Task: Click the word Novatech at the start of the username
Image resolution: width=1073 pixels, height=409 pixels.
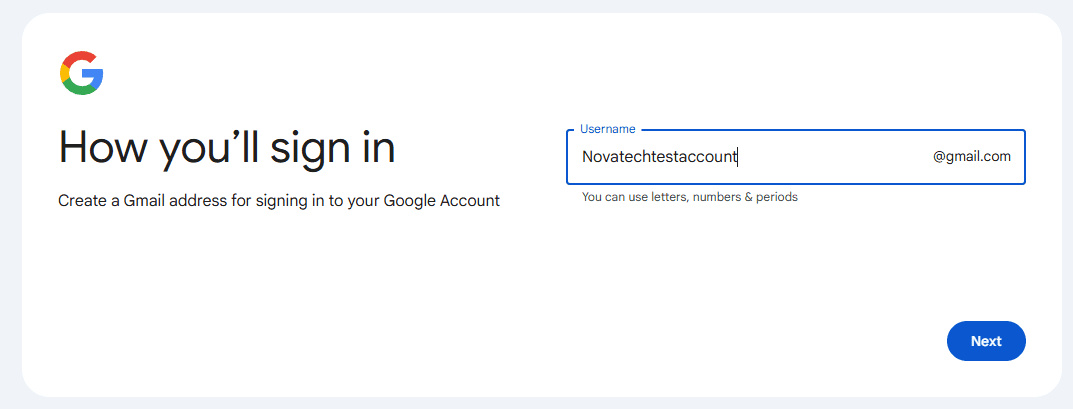Action: click(x=612, y=157)
